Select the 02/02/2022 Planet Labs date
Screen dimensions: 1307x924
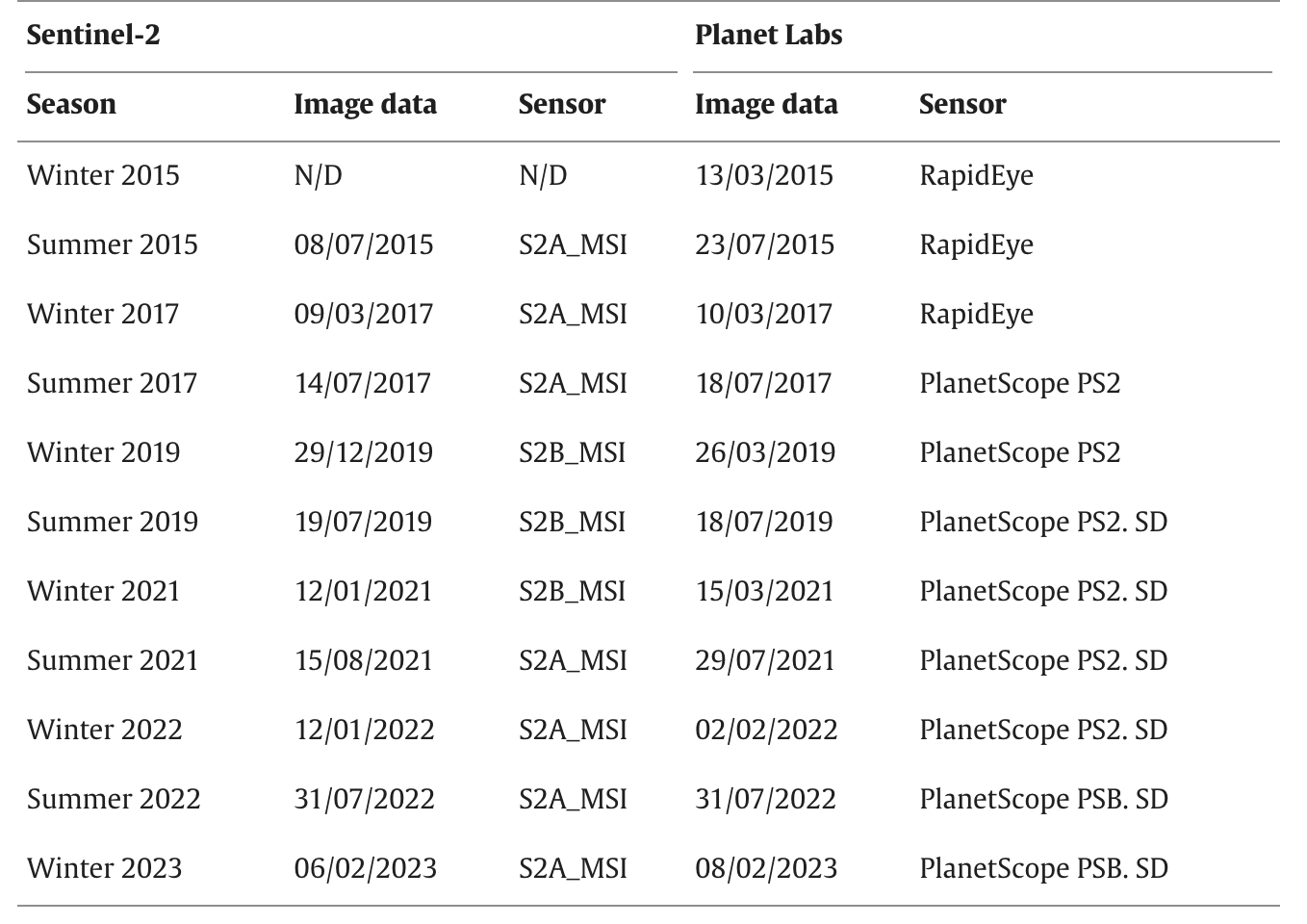pos(766,730)
